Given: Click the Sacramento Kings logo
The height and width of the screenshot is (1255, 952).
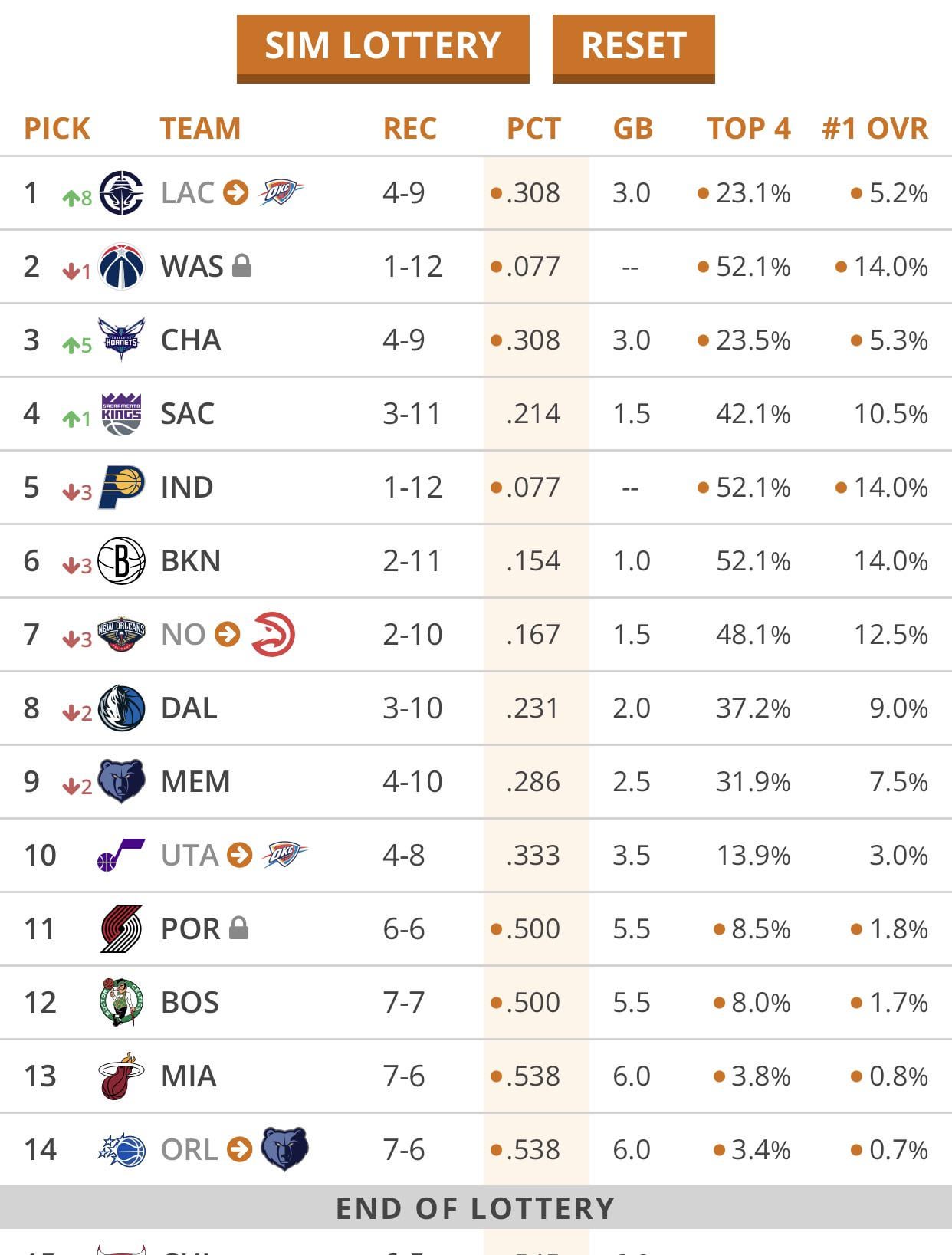Looking at the screenshot, I should click(x=121, y=413).
